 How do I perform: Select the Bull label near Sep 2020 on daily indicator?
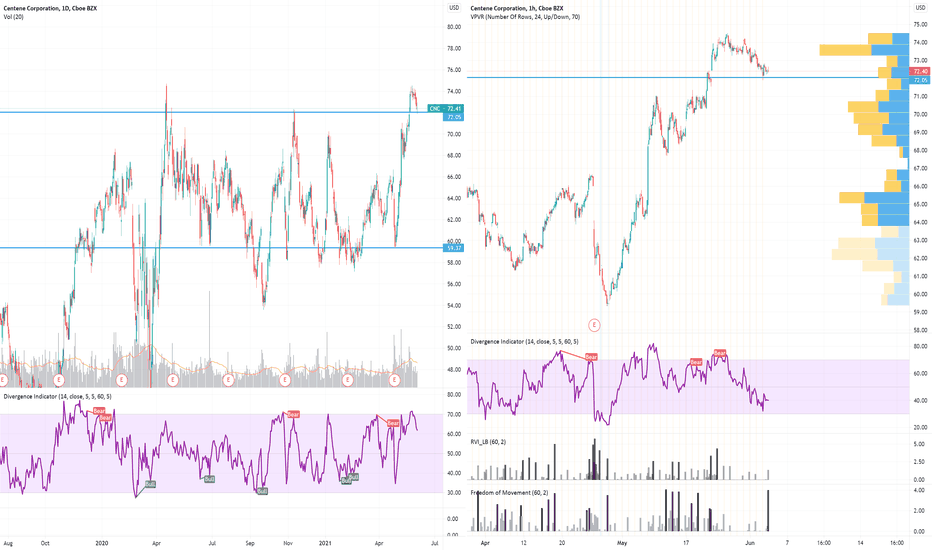click(262, 491)
